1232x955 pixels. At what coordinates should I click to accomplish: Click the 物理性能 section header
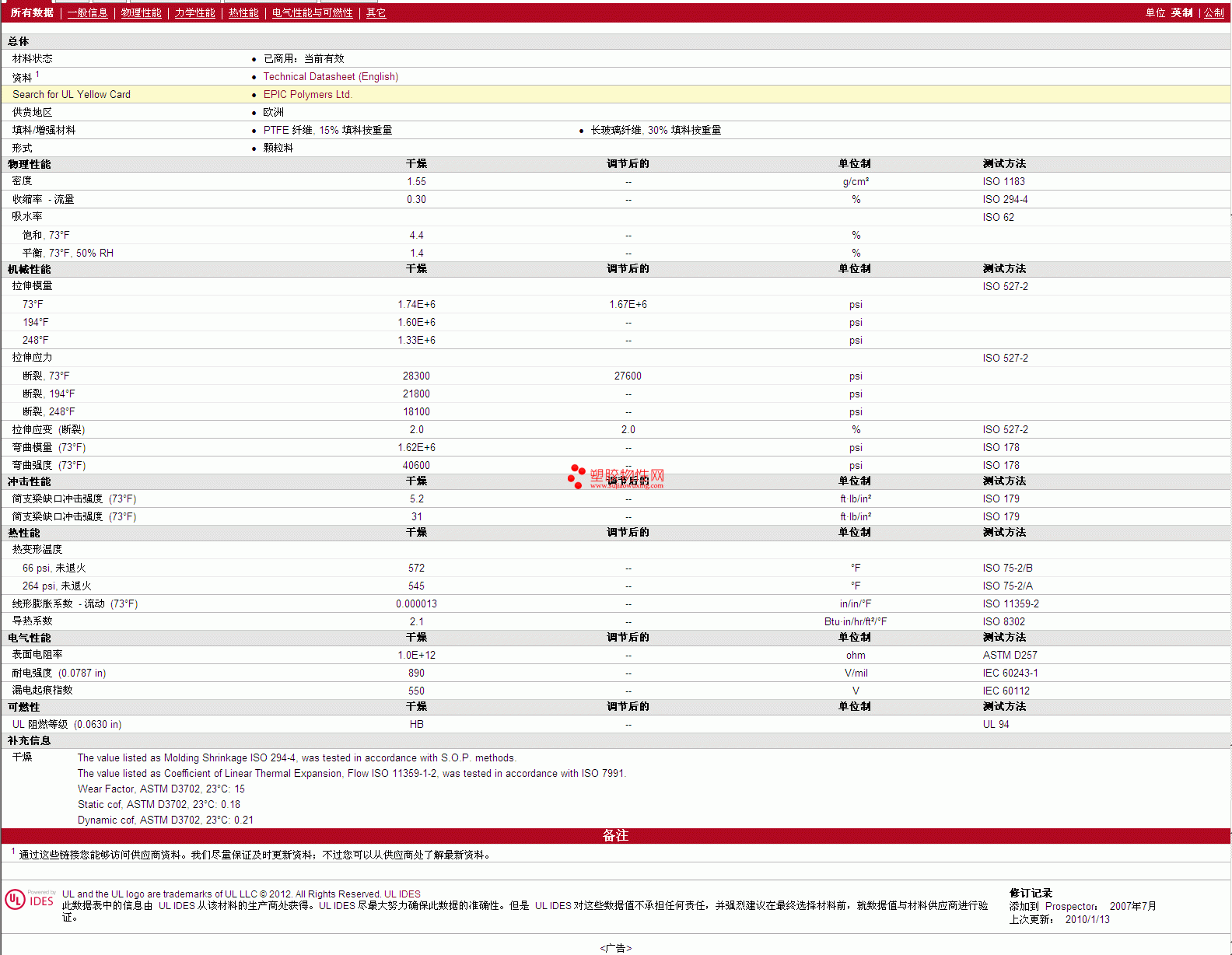click(29, 164)
